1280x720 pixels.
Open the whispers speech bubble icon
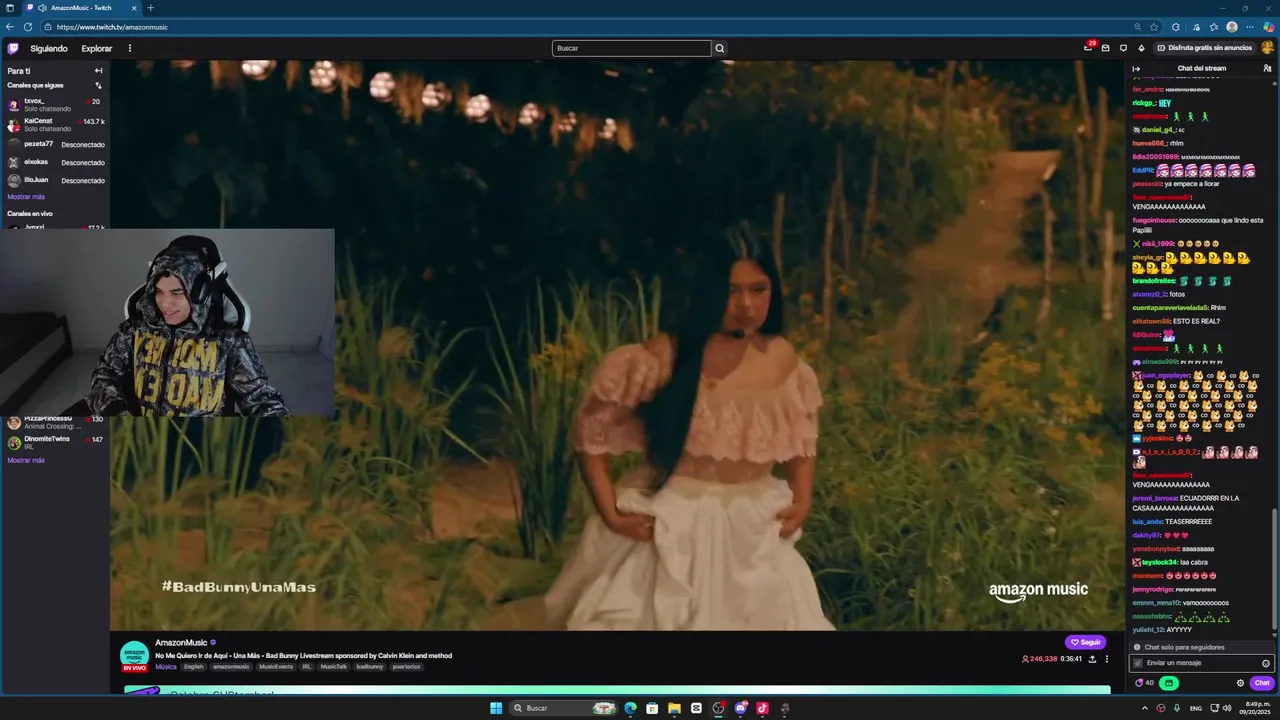[1123, 48]
